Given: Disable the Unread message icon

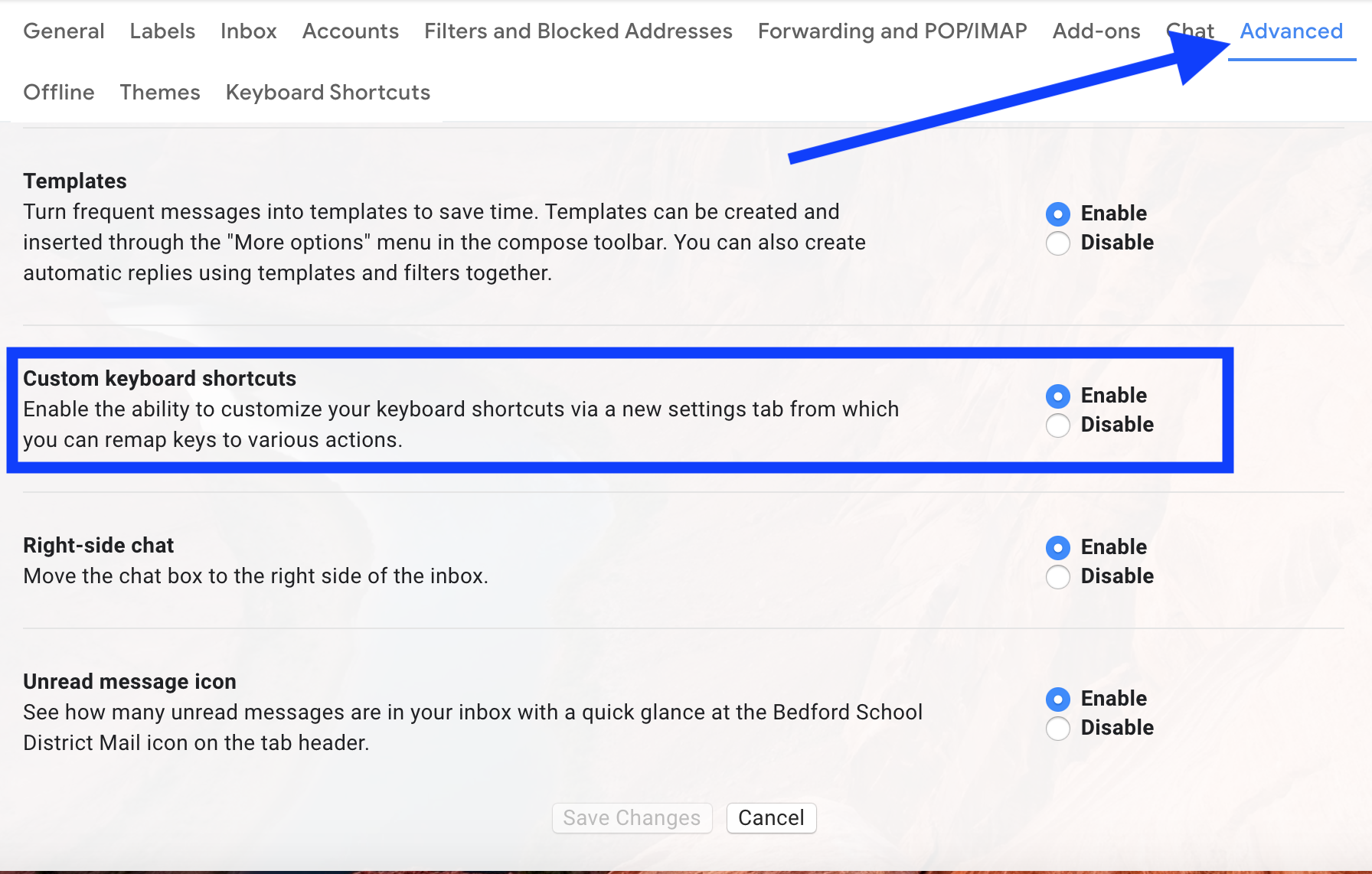Looking at the screenshot, I should click(x=1058, y=729).
